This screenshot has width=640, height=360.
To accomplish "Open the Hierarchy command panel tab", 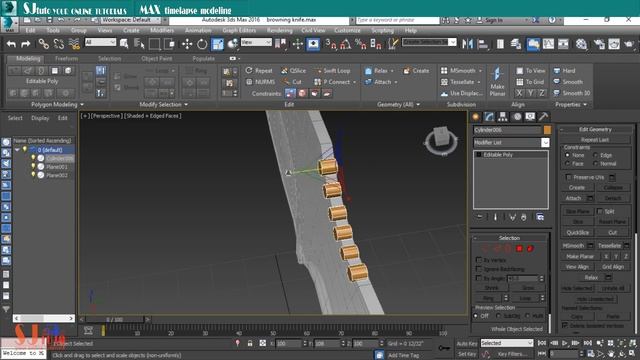I will [503, 117].
